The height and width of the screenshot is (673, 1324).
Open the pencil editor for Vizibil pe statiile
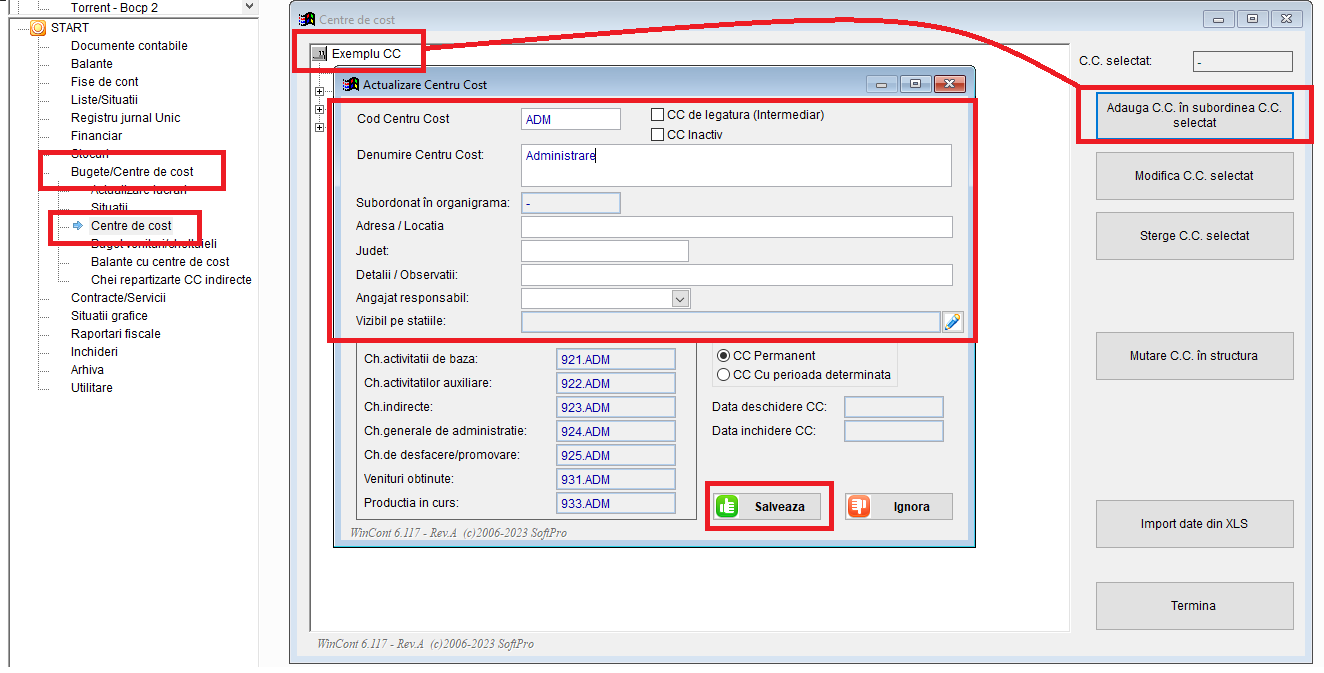pyautogui.click(x=952, y=321)
